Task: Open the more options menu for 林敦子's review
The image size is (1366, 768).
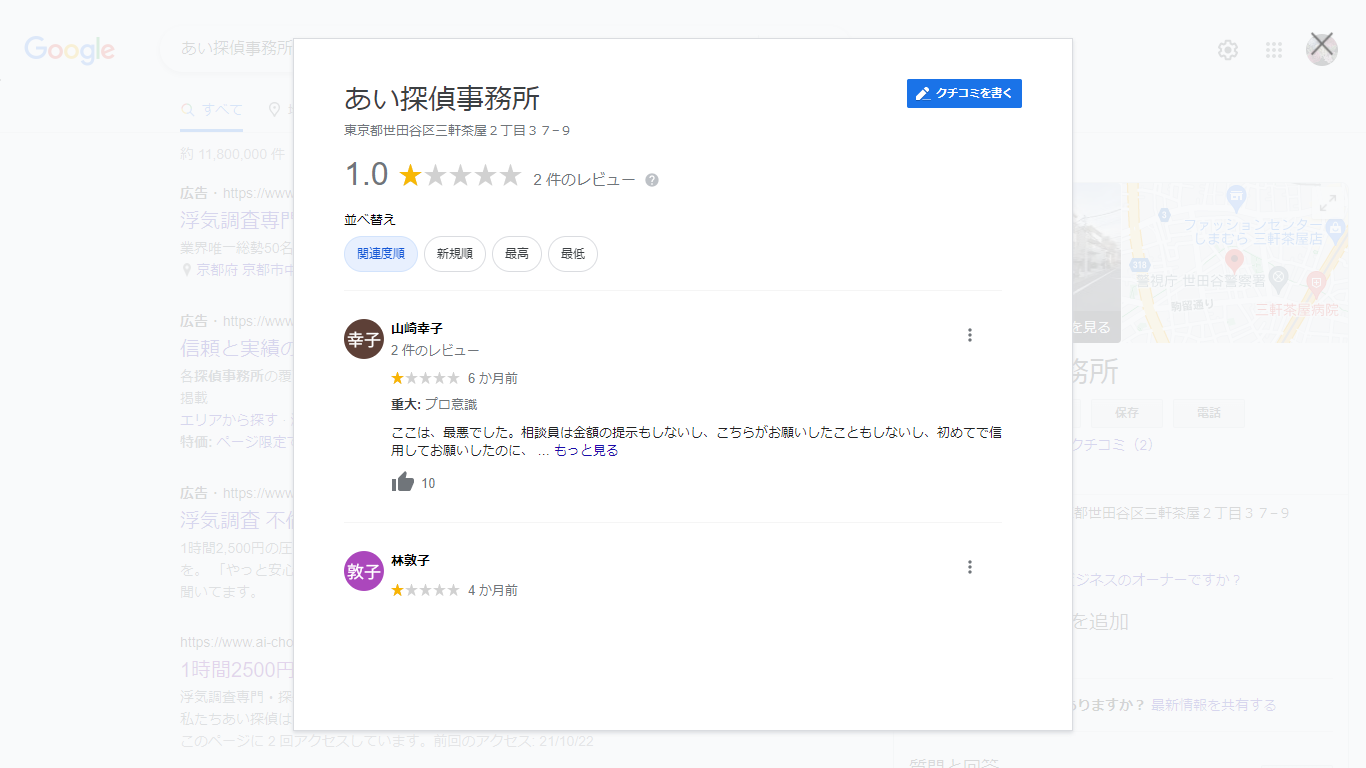Action: [970, 567]
